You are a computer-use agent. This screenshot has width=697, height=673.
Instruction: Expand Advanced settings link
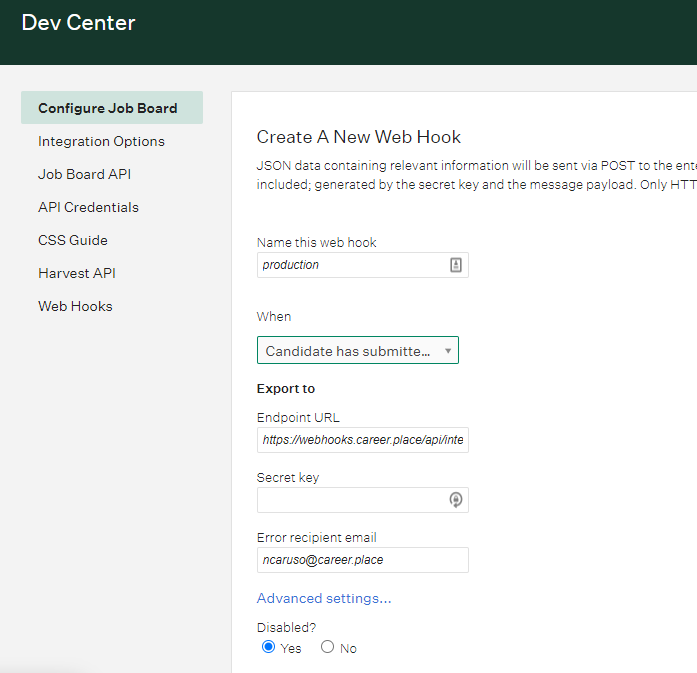[324, 598]
